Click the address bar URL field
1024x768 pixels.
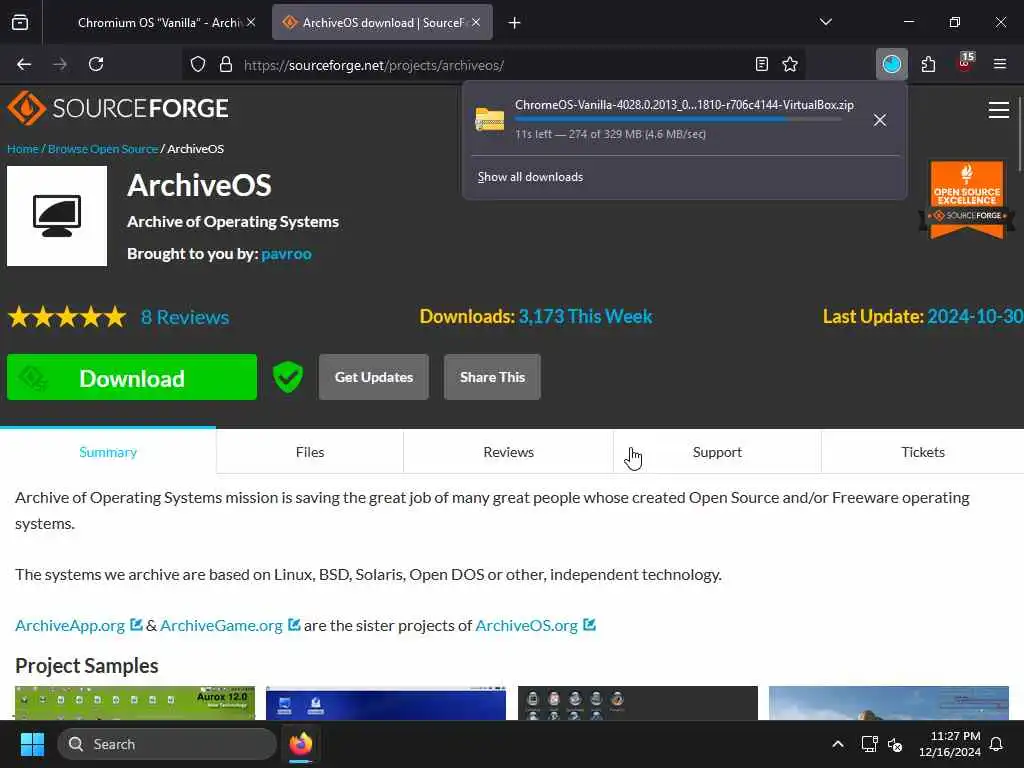pyautogui.click(x=493, y=65)
